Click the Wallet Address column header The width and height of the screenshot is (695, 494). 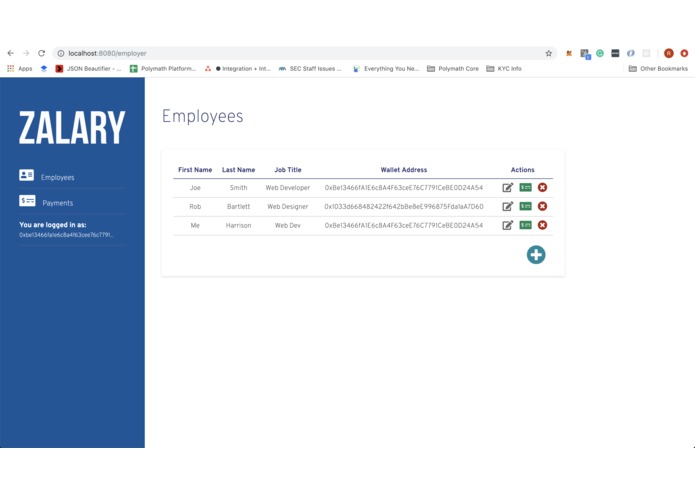click(x=404, y=170)
